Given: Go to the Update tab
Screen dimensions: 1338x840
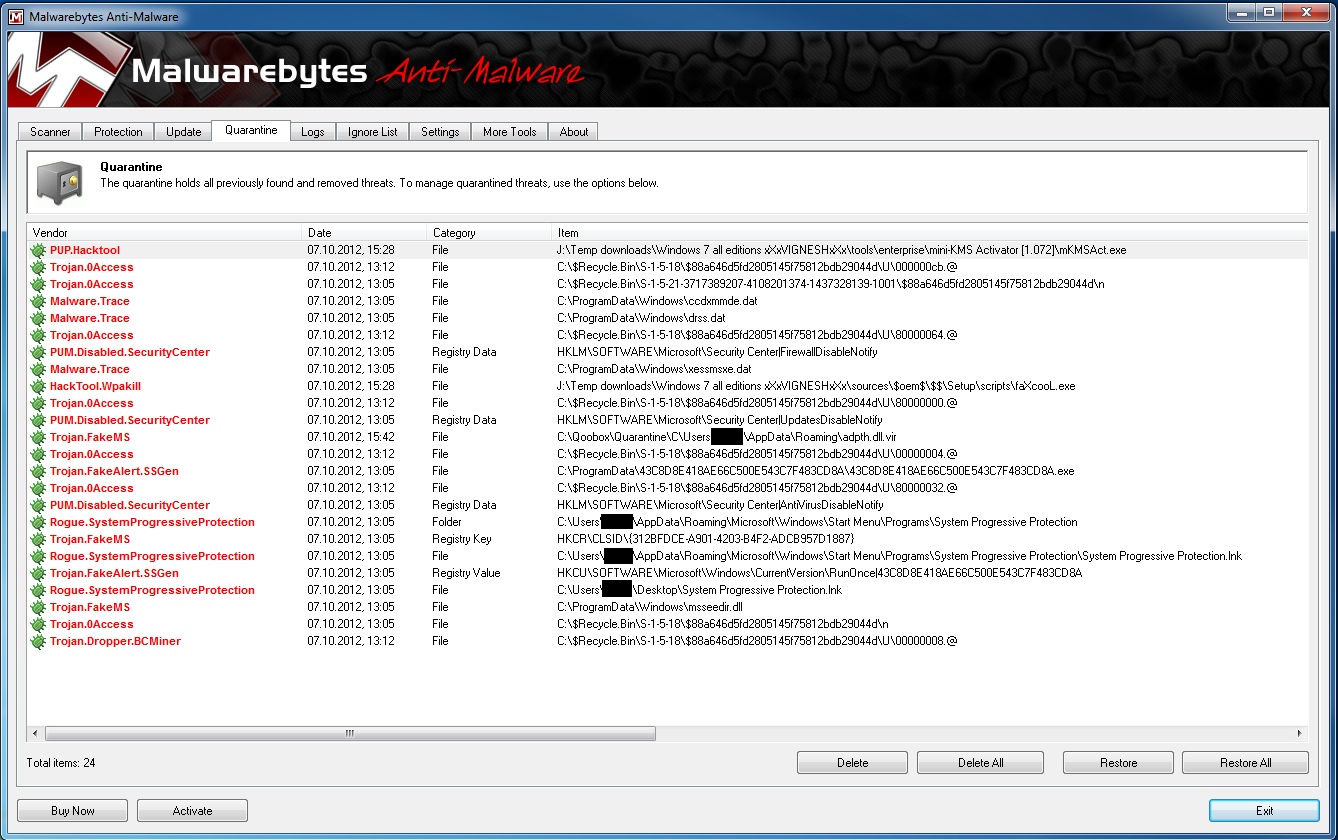Looking at the screenshot, I should pyautogui.click(x=183, y=132).
